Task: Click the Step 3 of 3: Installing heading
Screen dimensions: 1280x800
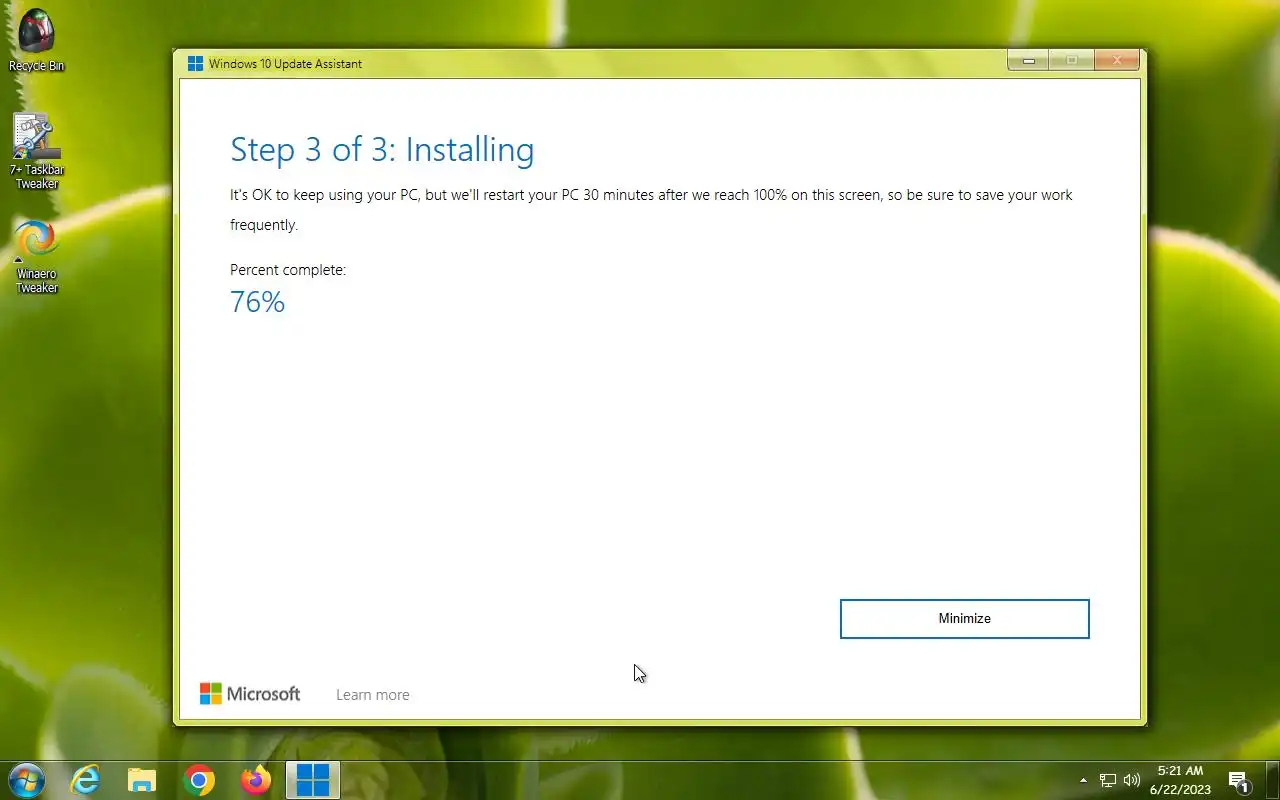Action: tap(382, 149)
